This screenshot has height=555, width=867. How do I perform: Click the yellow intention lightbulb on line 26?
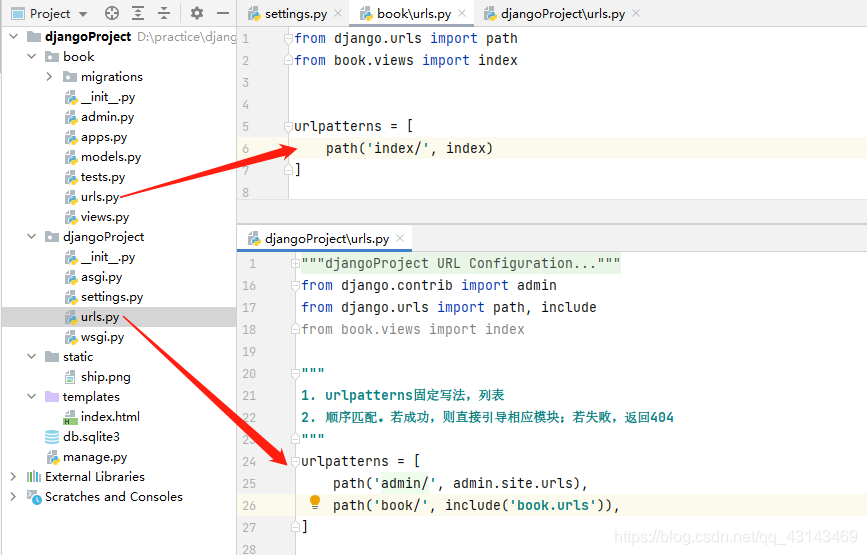(x=315, y=502)
